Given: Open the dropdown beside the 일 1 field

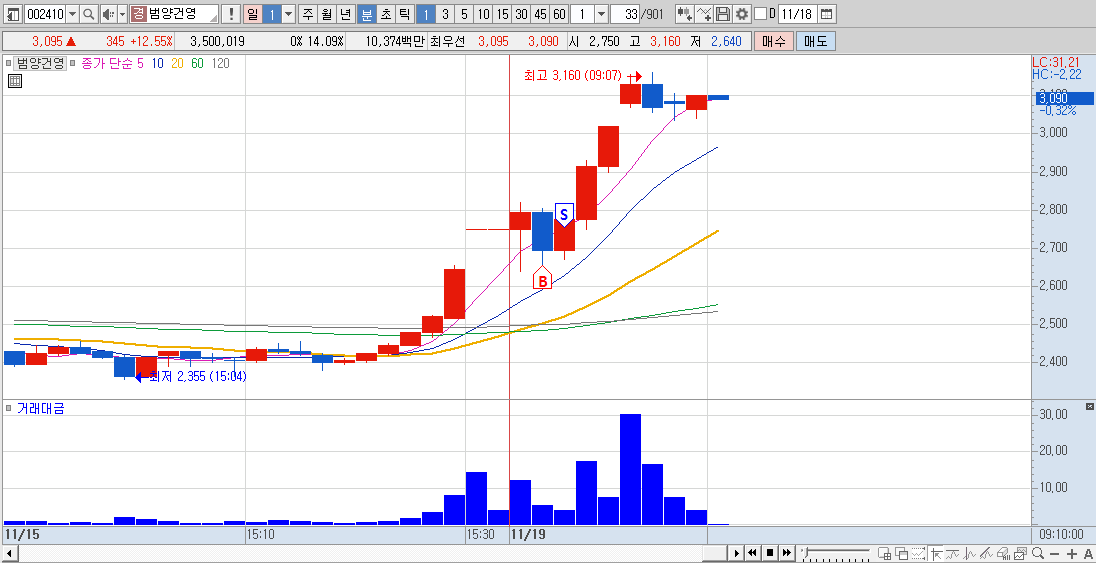Looking at the screenshot, I should click(x=289, y=13).
